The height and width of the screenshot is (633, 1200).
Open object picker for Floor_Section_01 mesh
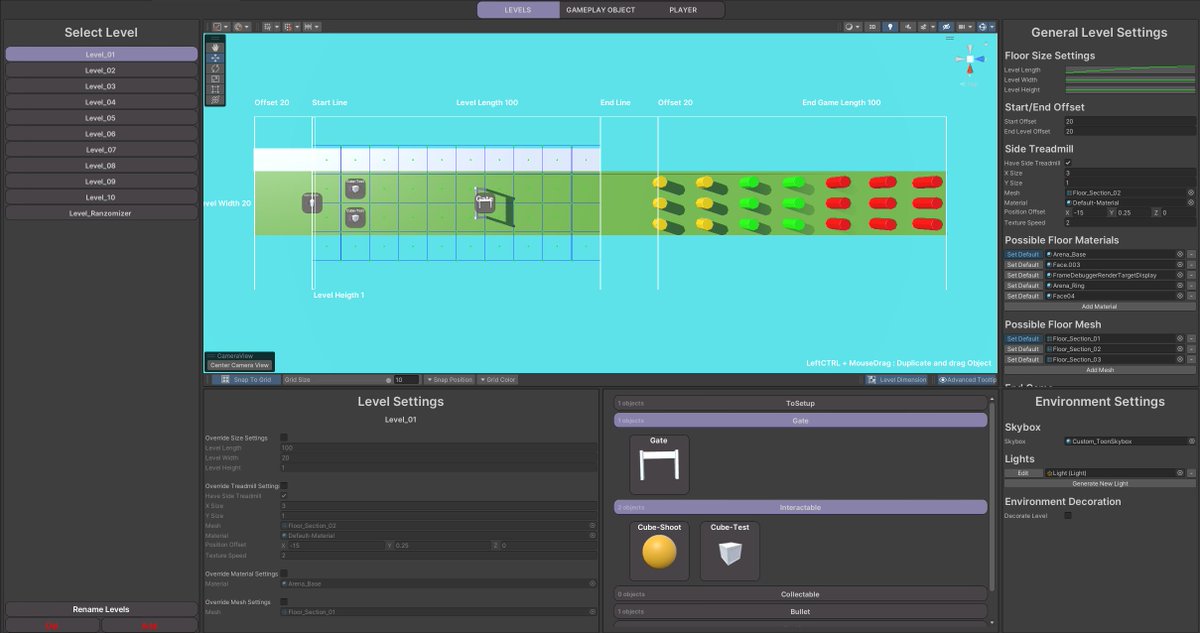(x=1180, y=339)
